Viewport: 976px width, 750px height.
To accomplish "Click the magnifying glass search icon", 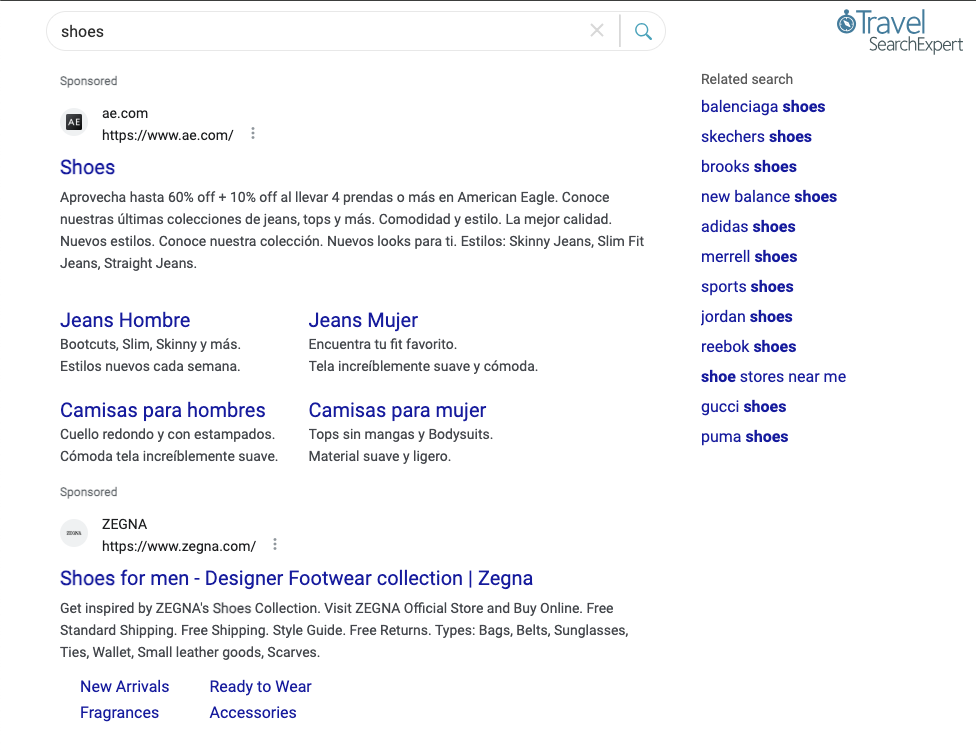I will point(643,31).
